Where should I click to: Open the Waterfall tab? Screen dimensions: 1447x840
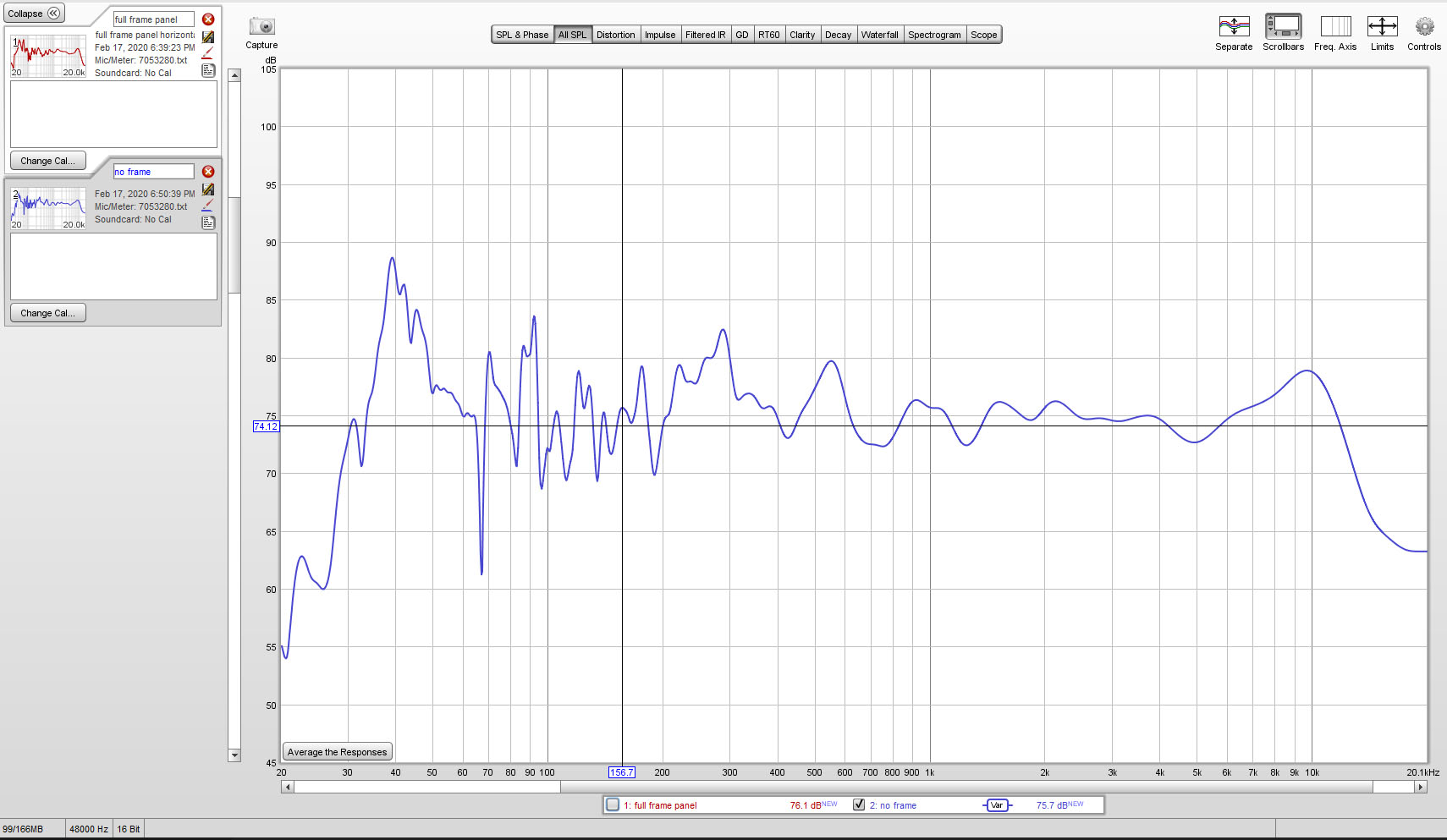click(880, 35)
